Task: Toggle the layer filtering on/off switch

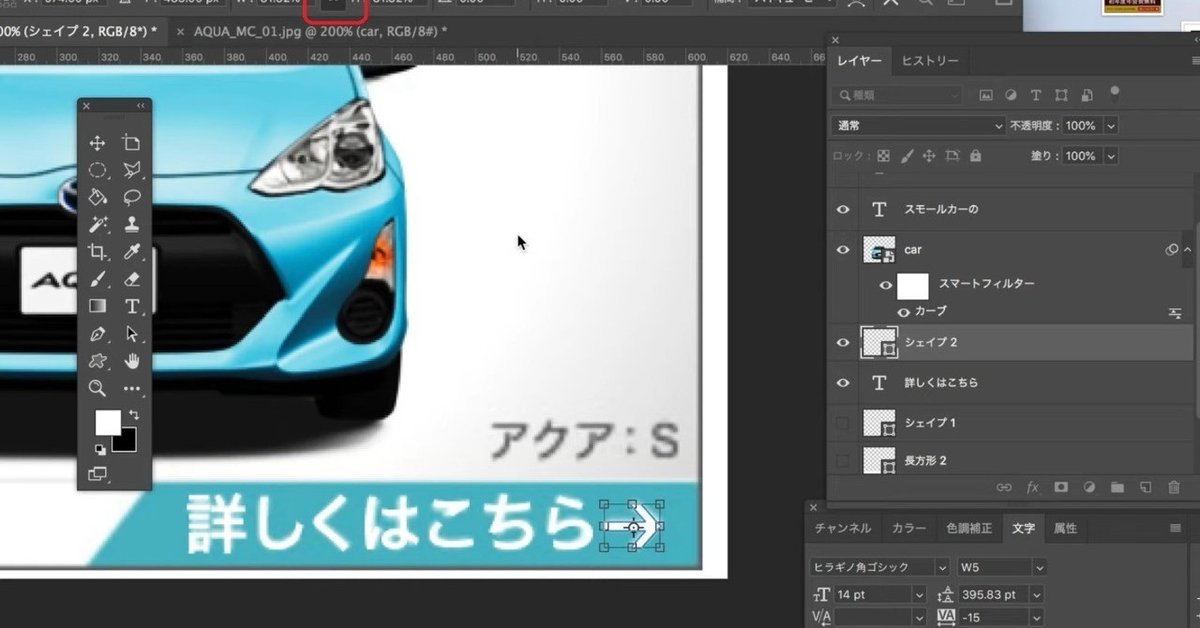Action: point(1115,93)
